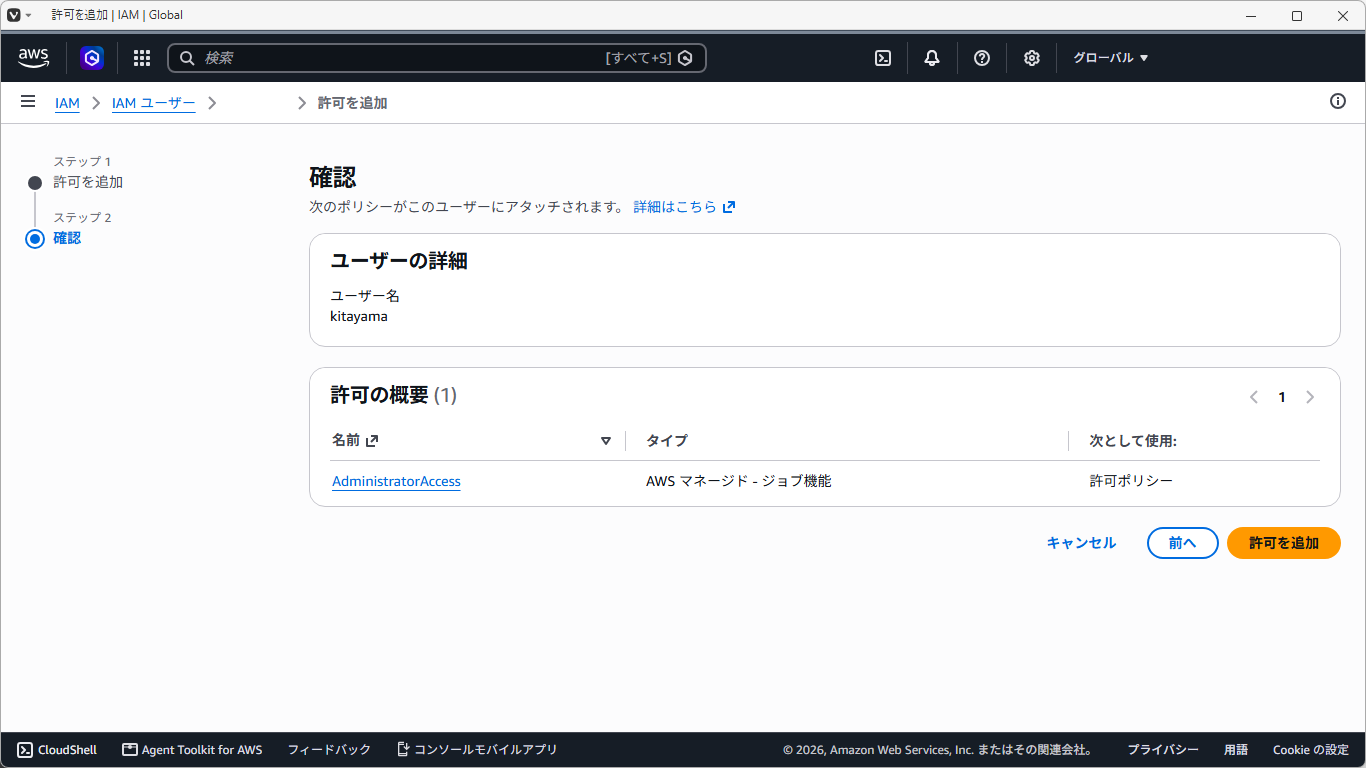The height and width of the screenshot is (768, 1366).
Task: Click the ユーザーの詳細 heading
Action: coord(399,261)
